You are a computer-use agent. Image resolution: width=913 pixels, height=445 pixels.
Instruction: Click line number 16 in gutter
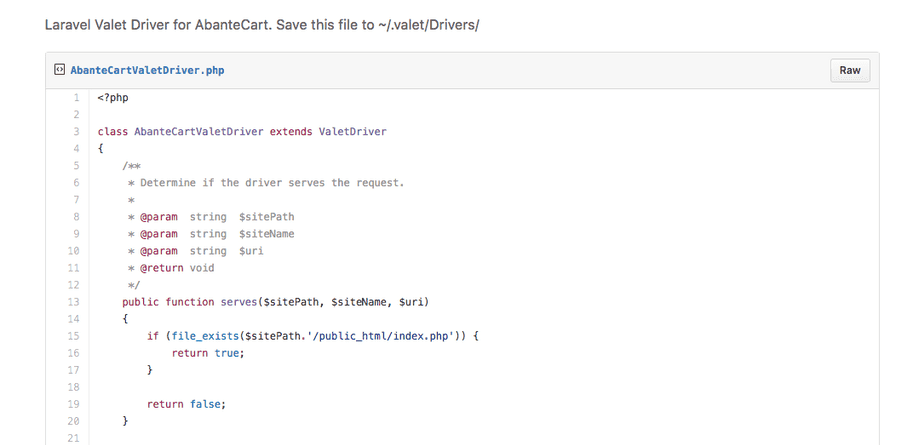point(74,353)
